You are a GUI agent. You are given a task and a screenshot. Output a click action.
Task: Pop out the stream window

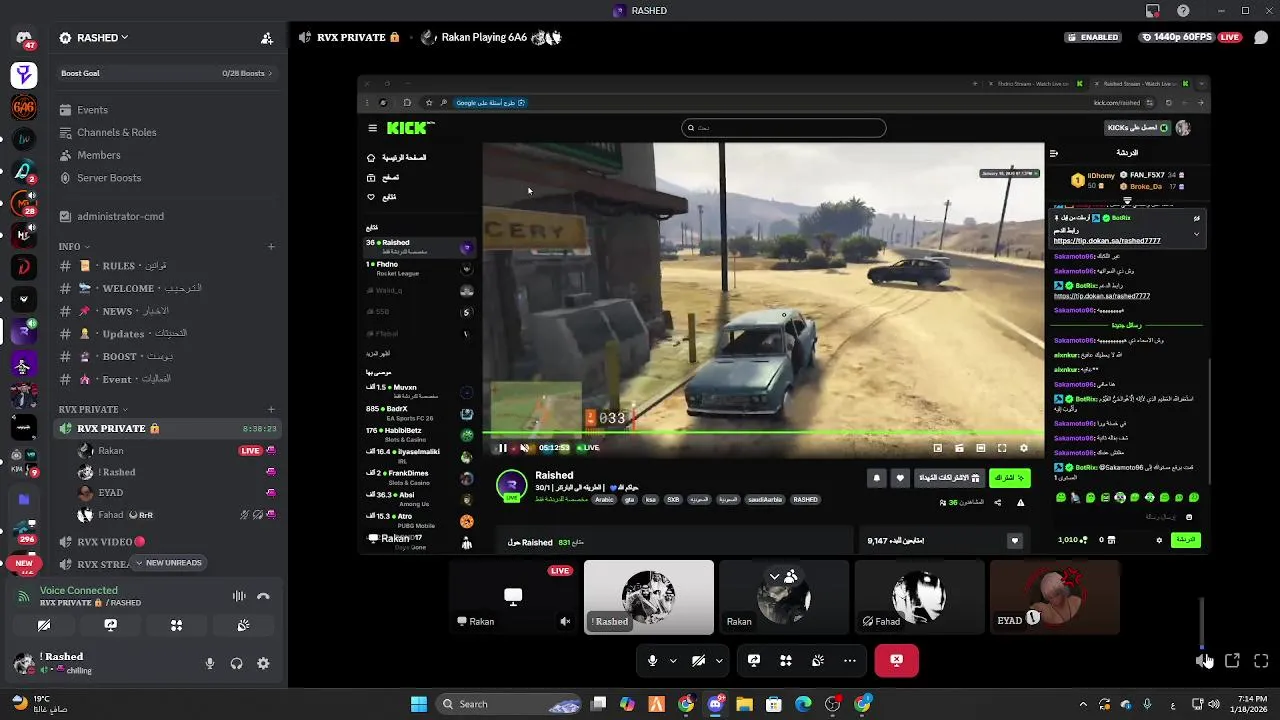(1232, 660)
